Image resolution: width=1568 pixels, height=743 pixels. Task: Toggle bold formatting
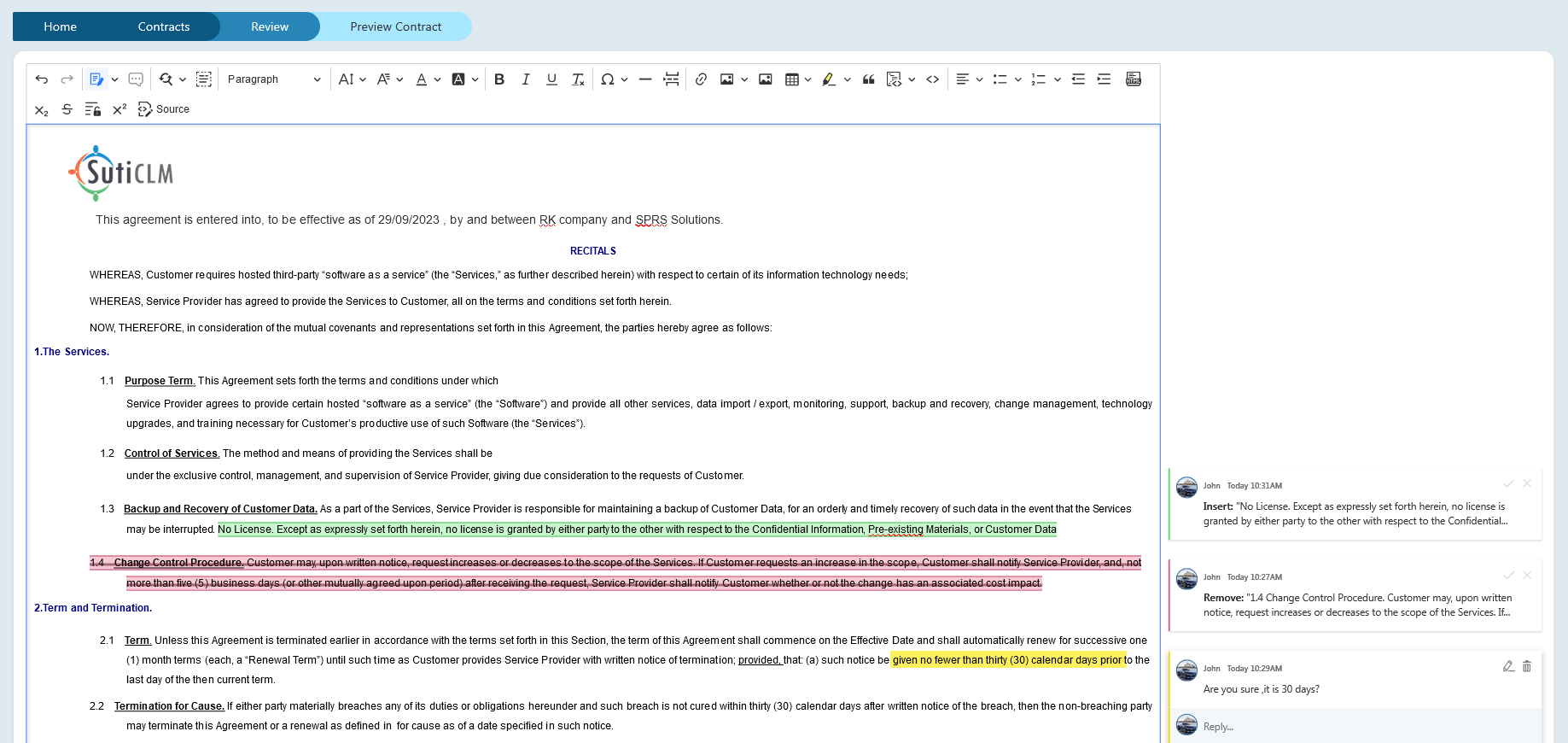click(499, 79)
